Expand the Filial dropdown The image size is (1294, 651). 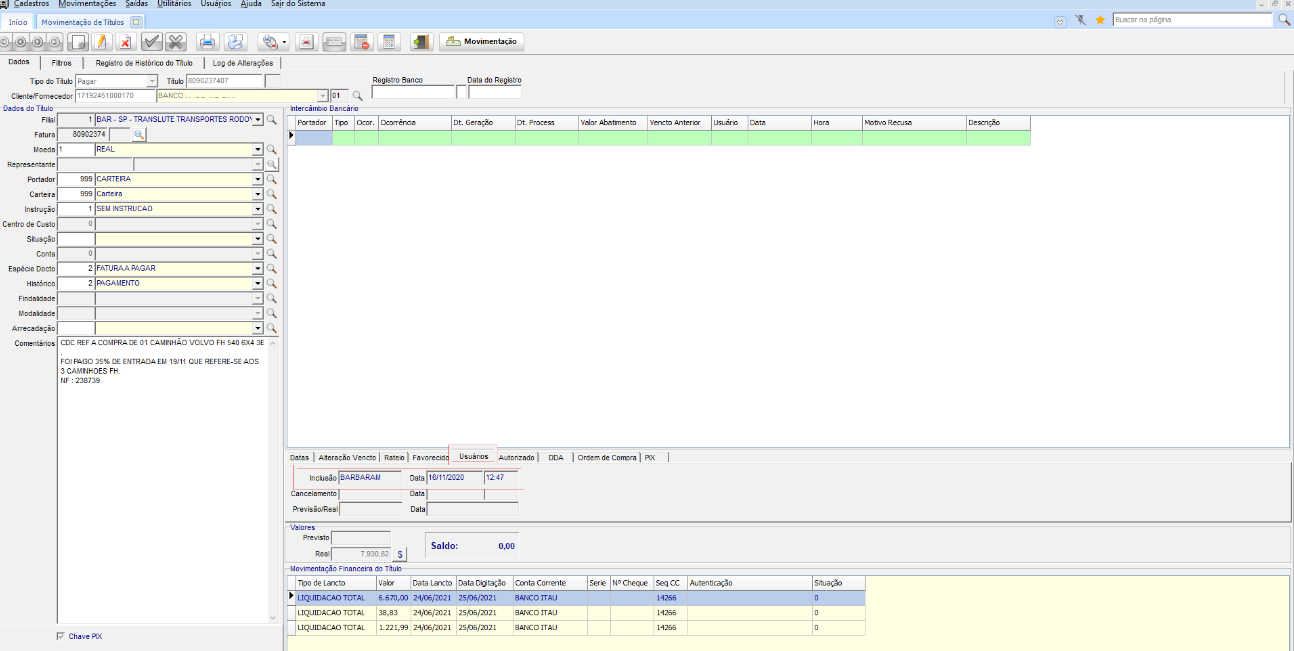[x=258, y=119]
